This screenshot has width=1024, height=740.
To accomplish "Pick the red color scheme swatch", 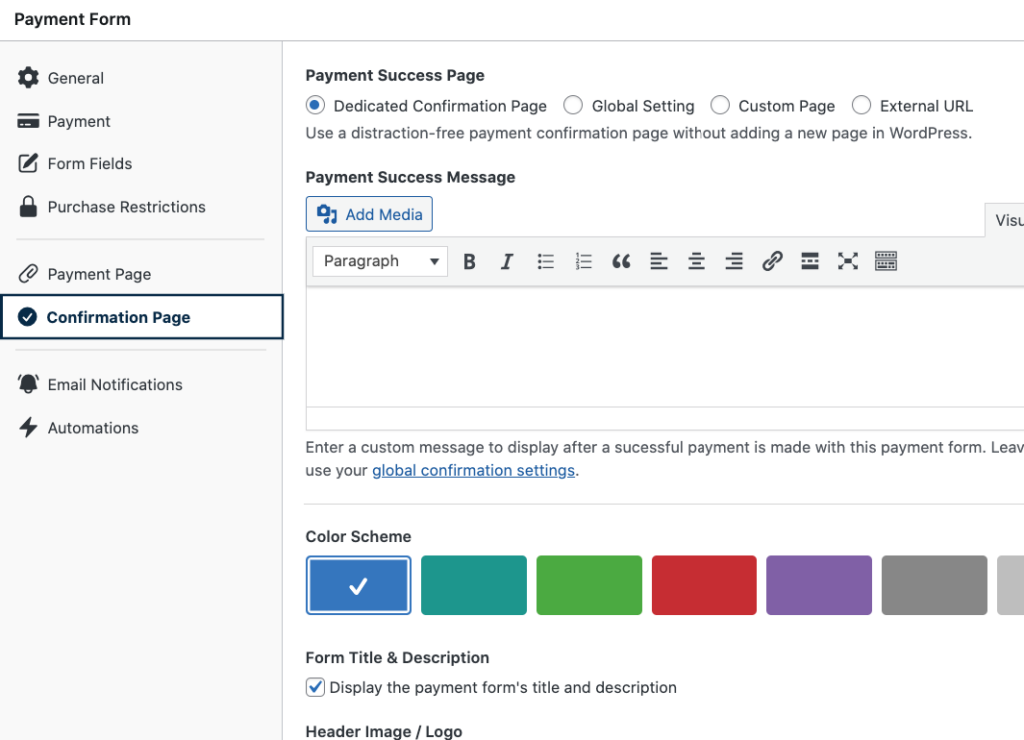I will coord(704,585).
